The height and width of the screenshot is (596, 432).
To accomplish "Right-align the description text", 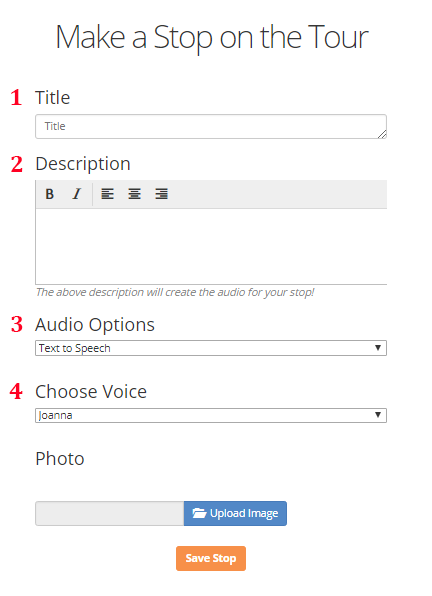I will click(161, 194).
